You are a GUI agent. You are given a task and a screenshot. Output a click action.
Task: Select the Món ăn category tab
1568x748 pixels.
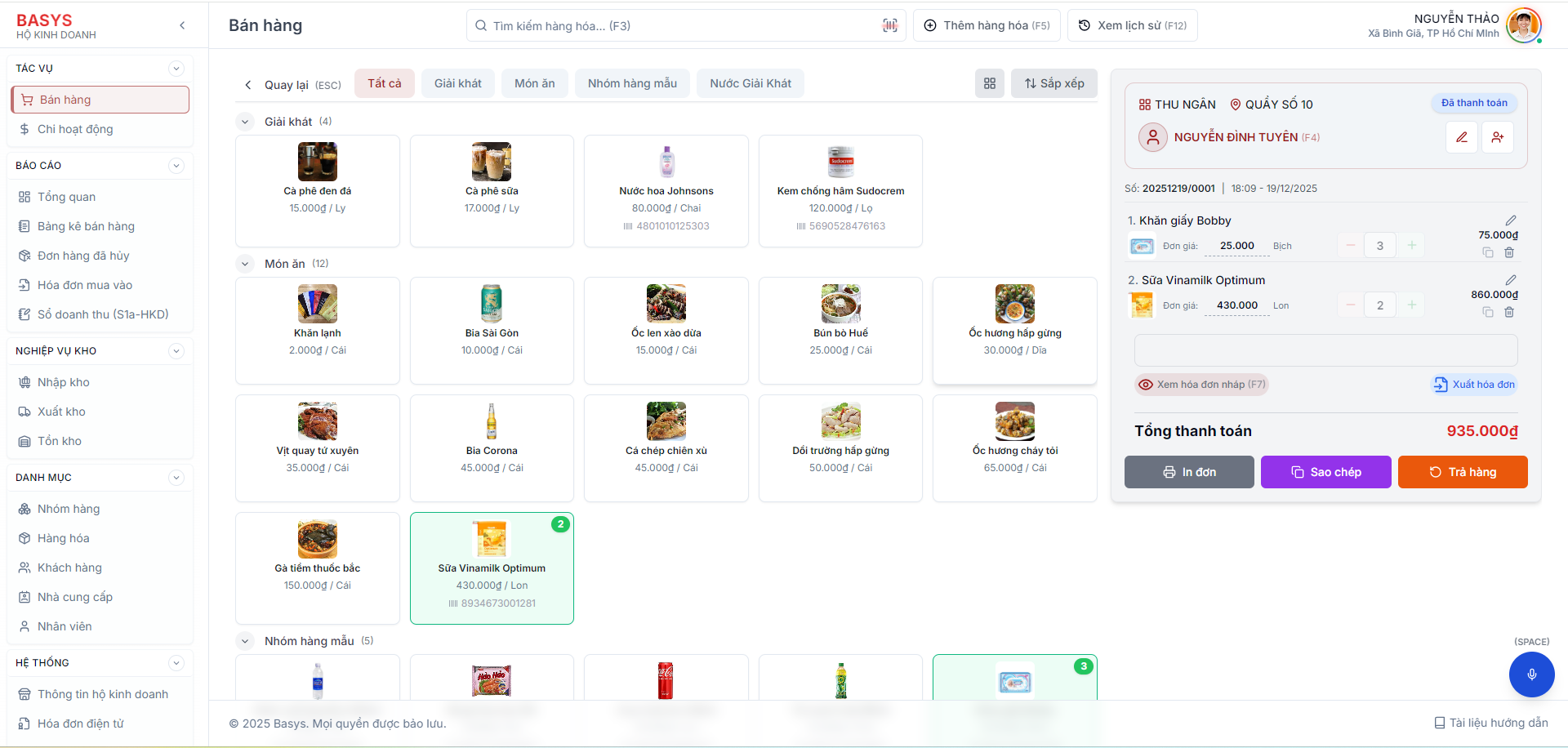coord(534,83)
